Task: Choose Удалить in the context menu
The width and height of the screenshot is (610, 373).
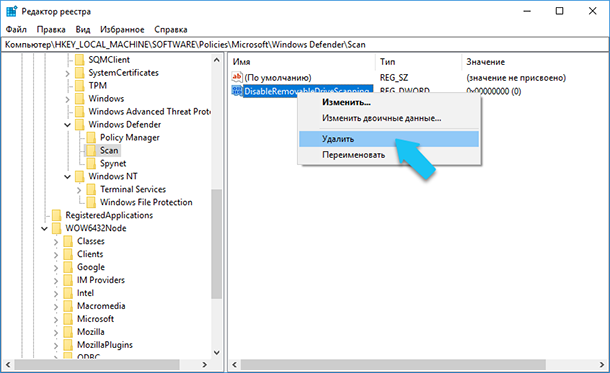Action: click(389, 139)
